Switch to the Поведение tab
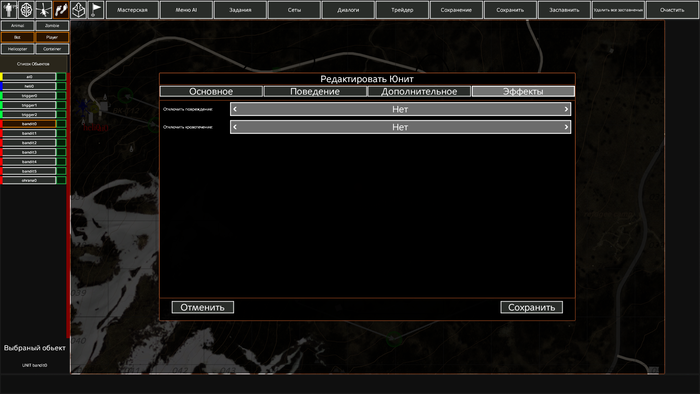Screen dimensions: 700x394 (315, 91)
